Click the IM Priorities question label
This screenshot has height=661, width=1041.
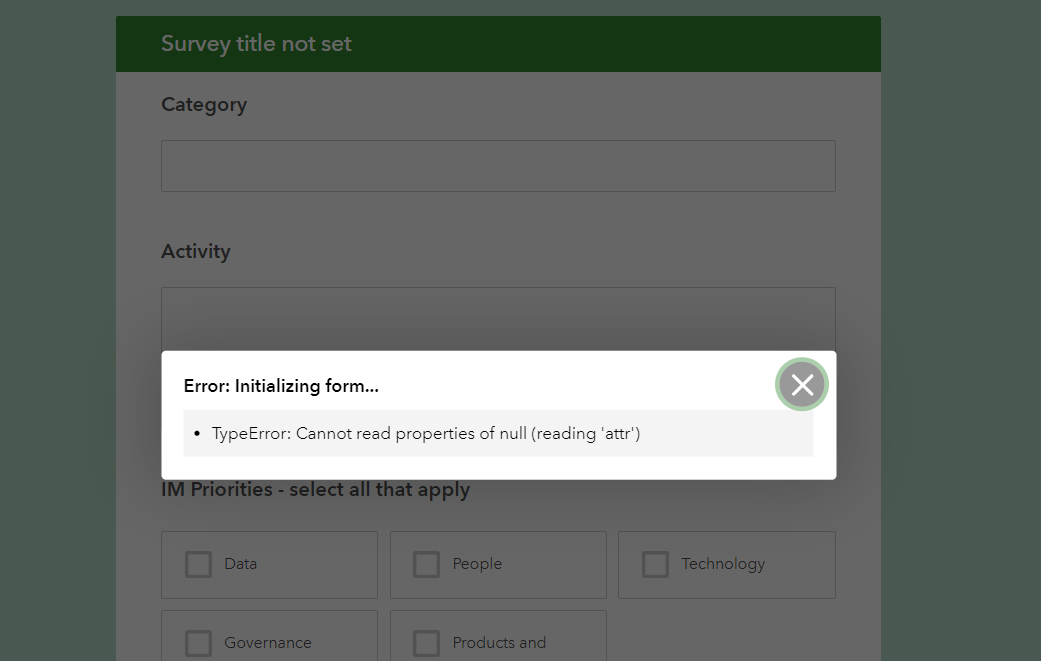pyautogui.click(x=315, y=490)
